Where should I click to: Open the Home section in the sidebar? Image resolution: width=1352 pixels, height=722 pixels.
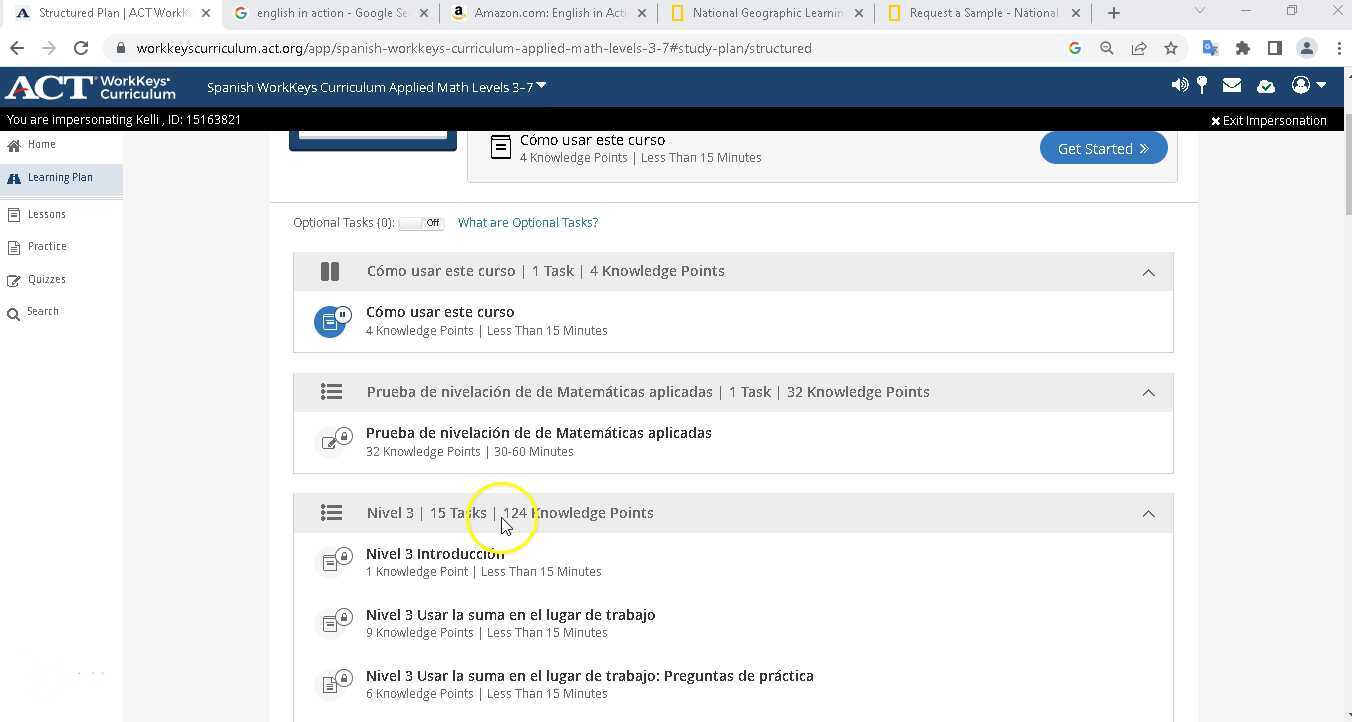[41, 144]
